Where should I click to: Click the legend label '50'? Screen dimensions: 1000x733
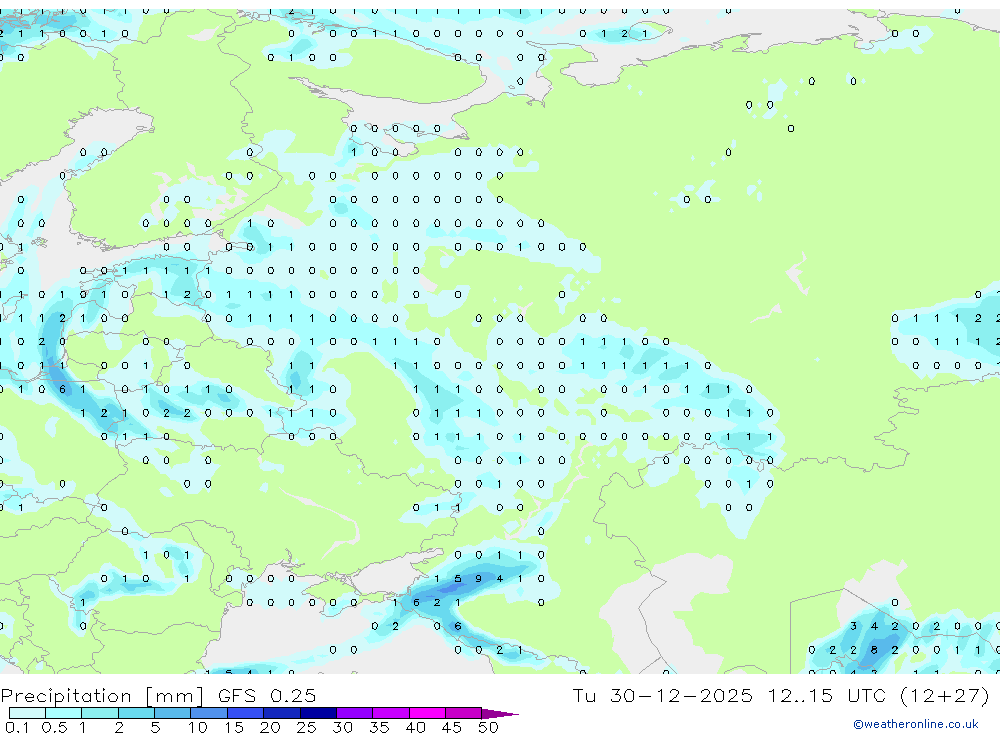pos(489,727)
